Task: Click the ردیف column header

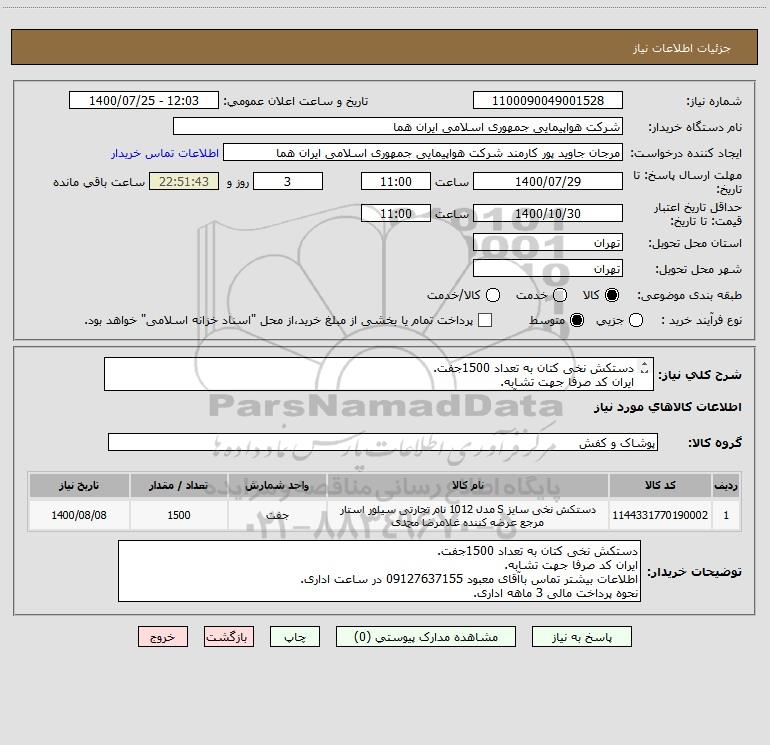Action: pos(726,485)
